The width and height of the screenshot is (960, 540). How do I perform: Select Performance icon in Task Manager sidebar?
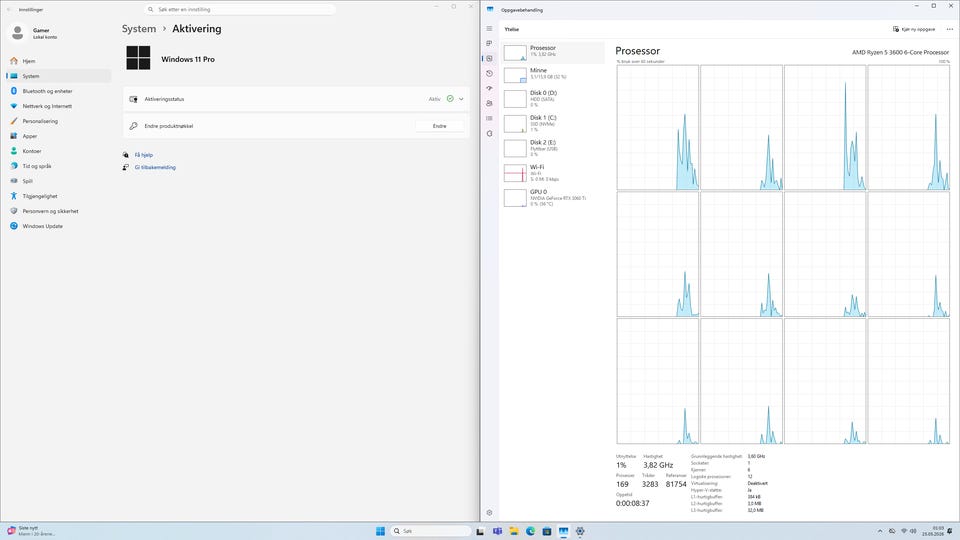[489, 58]
